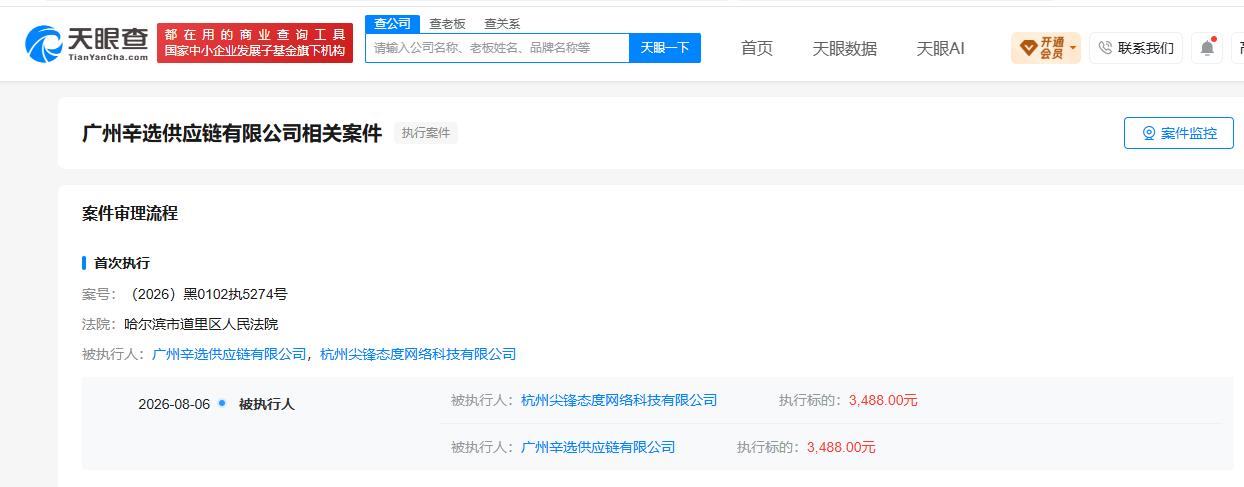Click the 首次执行 section heading

[x=122, y=263]
